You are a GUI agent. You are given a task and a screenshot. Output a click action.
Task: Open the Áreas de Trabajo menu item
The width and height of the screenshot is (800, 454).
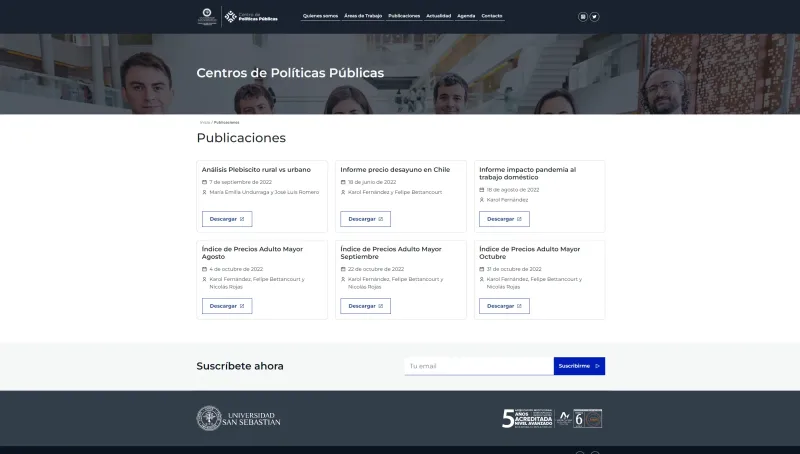363,16
